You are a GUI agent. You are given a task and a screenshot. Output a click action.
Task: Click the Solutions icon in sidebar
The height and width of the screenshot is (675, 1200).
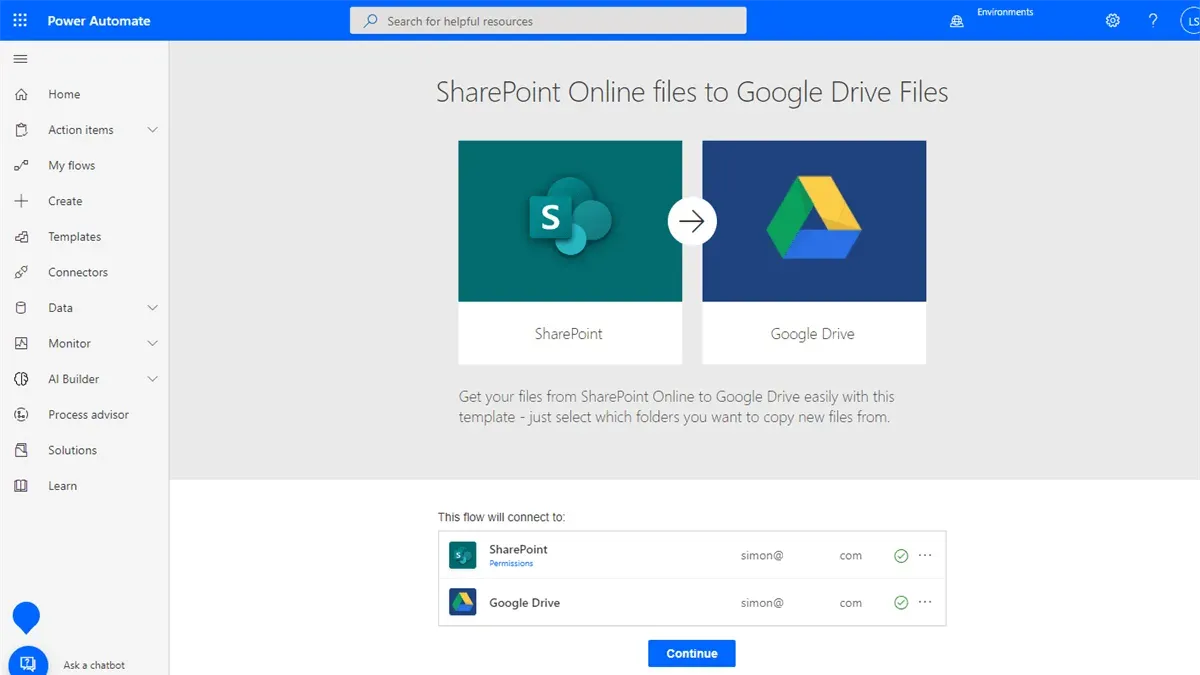[x=22, y=450]
